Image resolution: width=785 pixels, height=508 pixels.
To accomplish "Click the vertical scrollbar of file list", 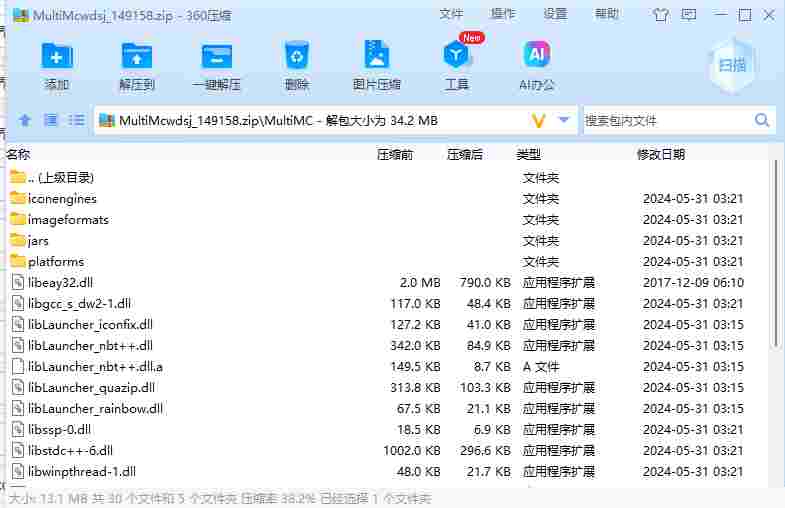I will [776, 254].
